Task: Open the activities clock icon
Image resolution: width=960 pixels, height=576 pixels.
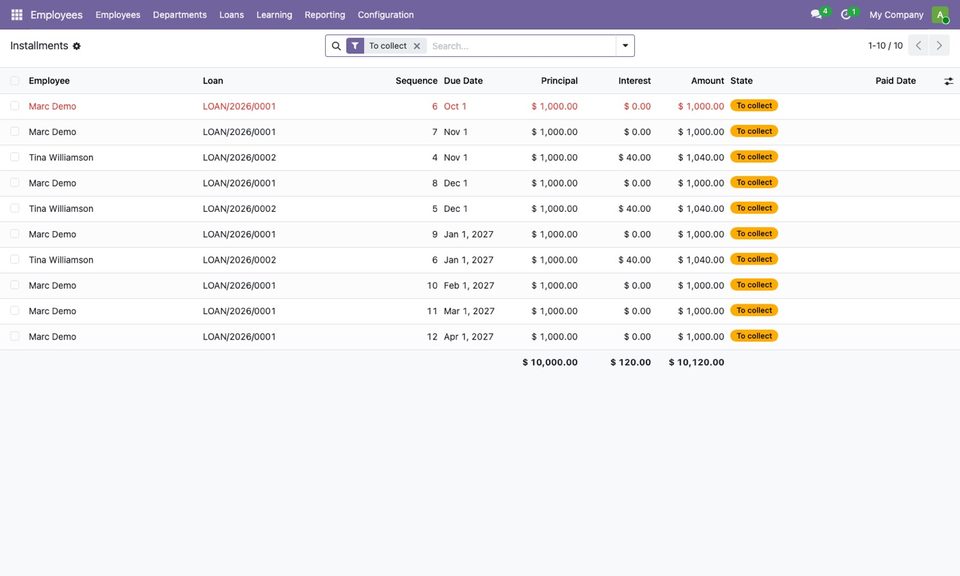Action: click(846, 14)
